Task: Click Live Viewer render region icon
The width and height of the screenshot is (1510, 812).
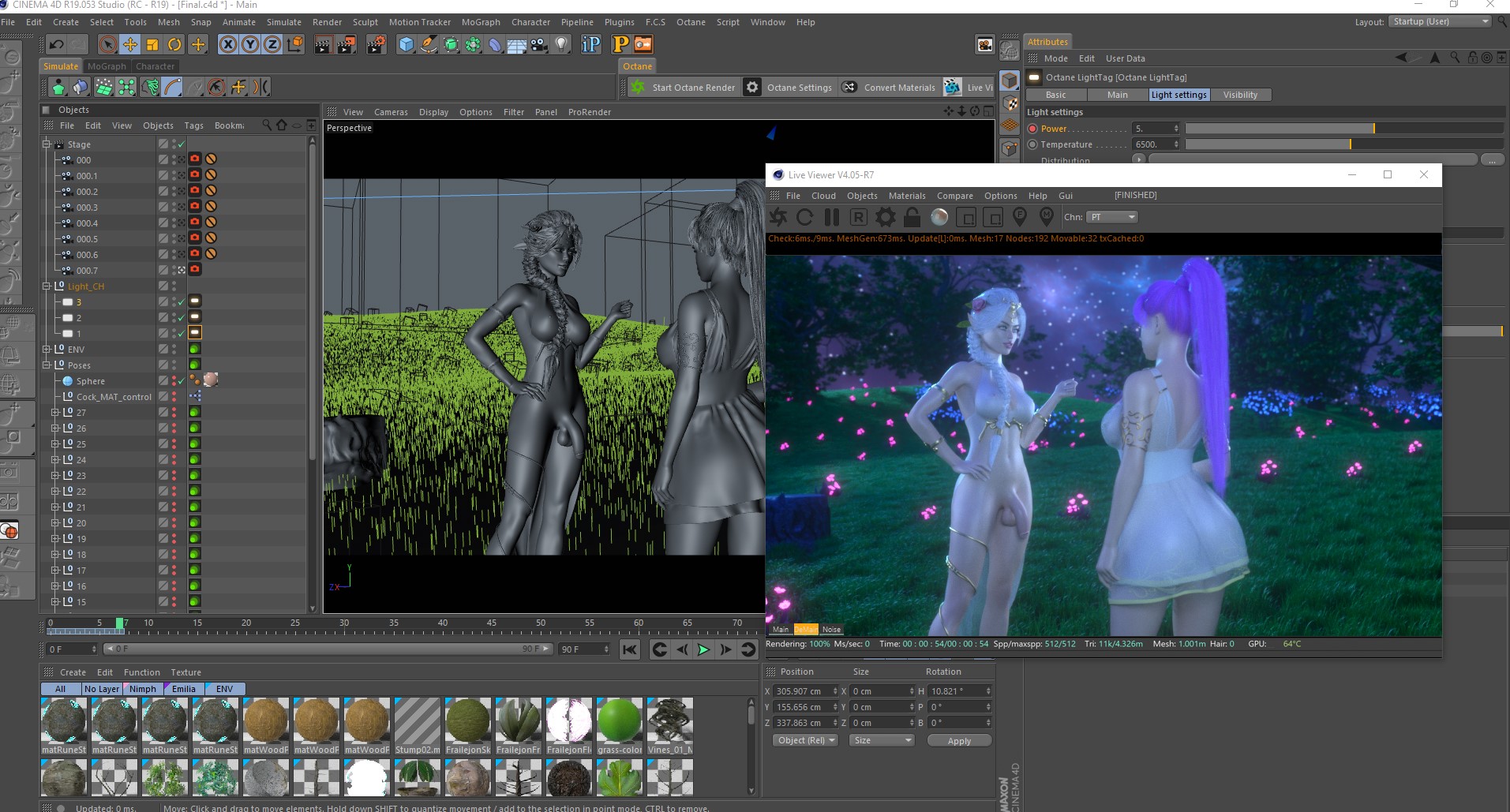Action: pyautogui.click(x=966, y=217)
